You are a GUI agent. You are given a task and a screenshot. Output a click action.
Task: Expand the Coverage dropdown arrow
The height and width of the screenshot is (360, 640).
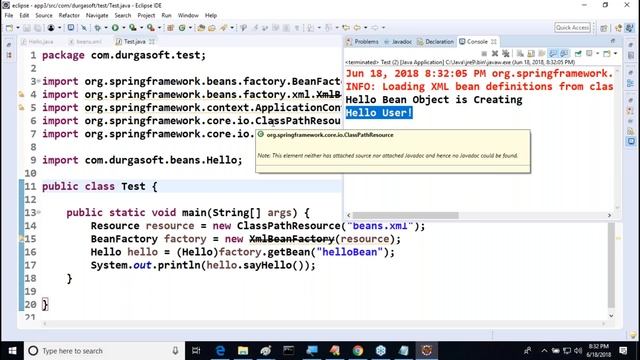click(141, 28)
